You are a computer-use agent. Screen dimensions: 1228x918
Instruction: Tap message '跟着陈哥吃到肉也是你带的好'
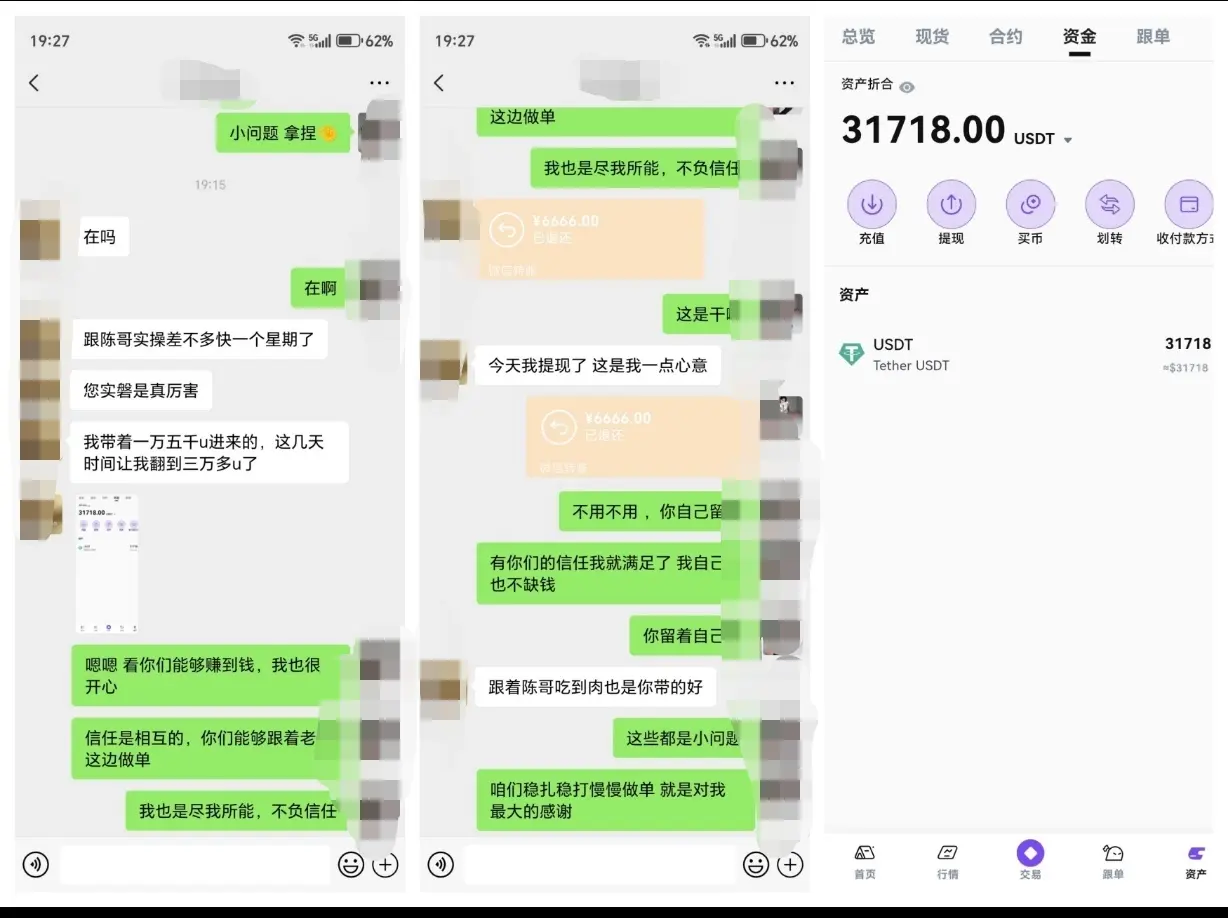point(596,687)
